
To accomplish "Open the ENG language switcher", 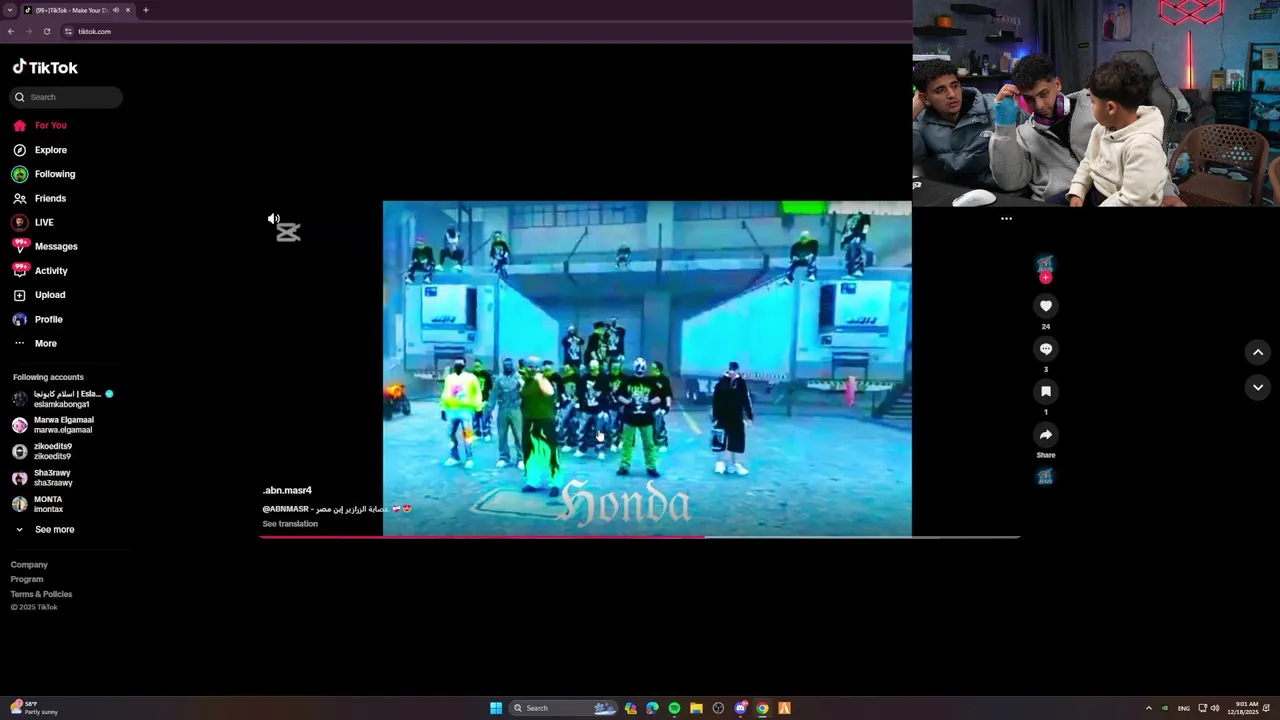I will (1184, 708).
